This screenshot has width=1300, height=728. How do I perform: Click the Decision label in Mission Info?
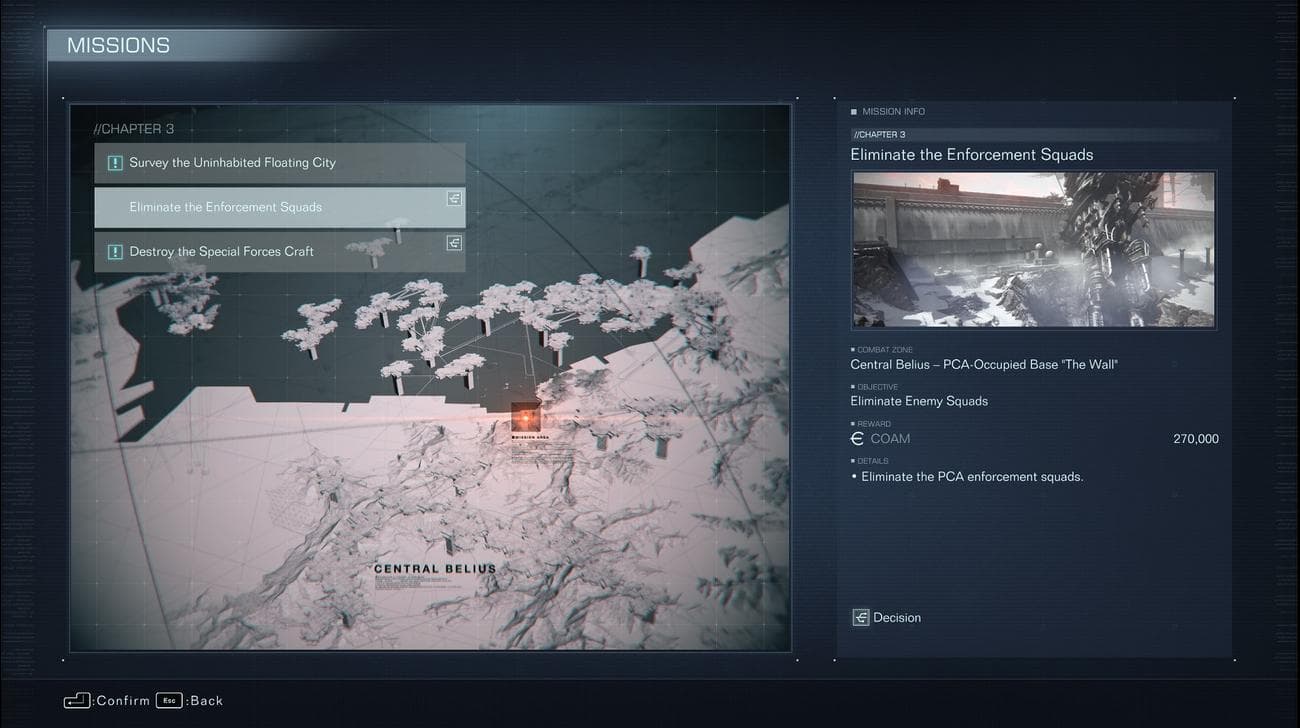pos(897,618)
